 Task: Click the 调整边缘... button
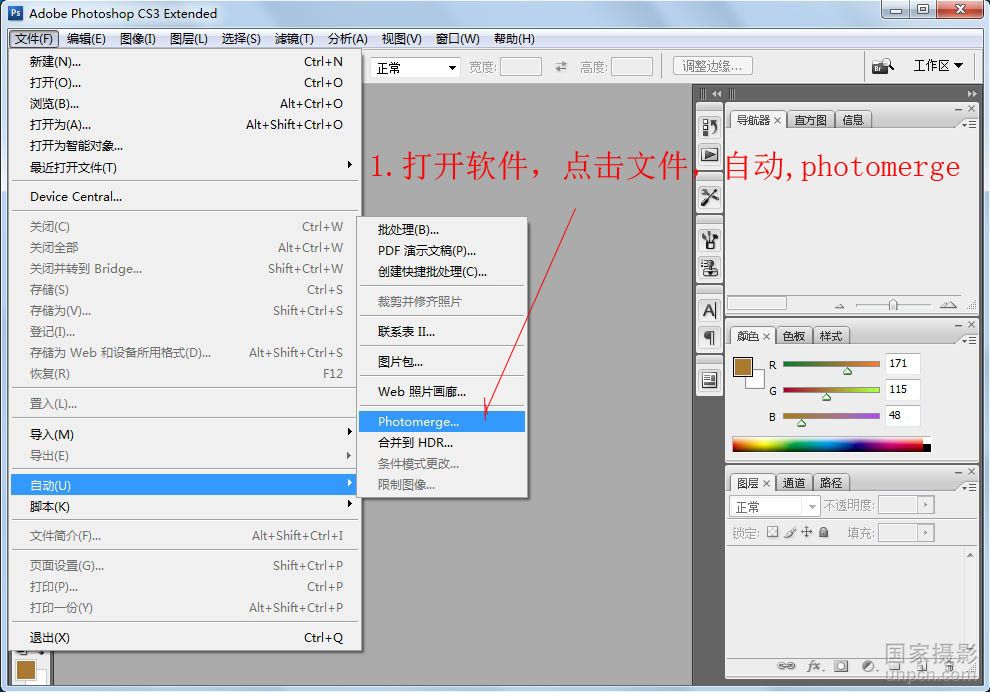tap(712, 67)
